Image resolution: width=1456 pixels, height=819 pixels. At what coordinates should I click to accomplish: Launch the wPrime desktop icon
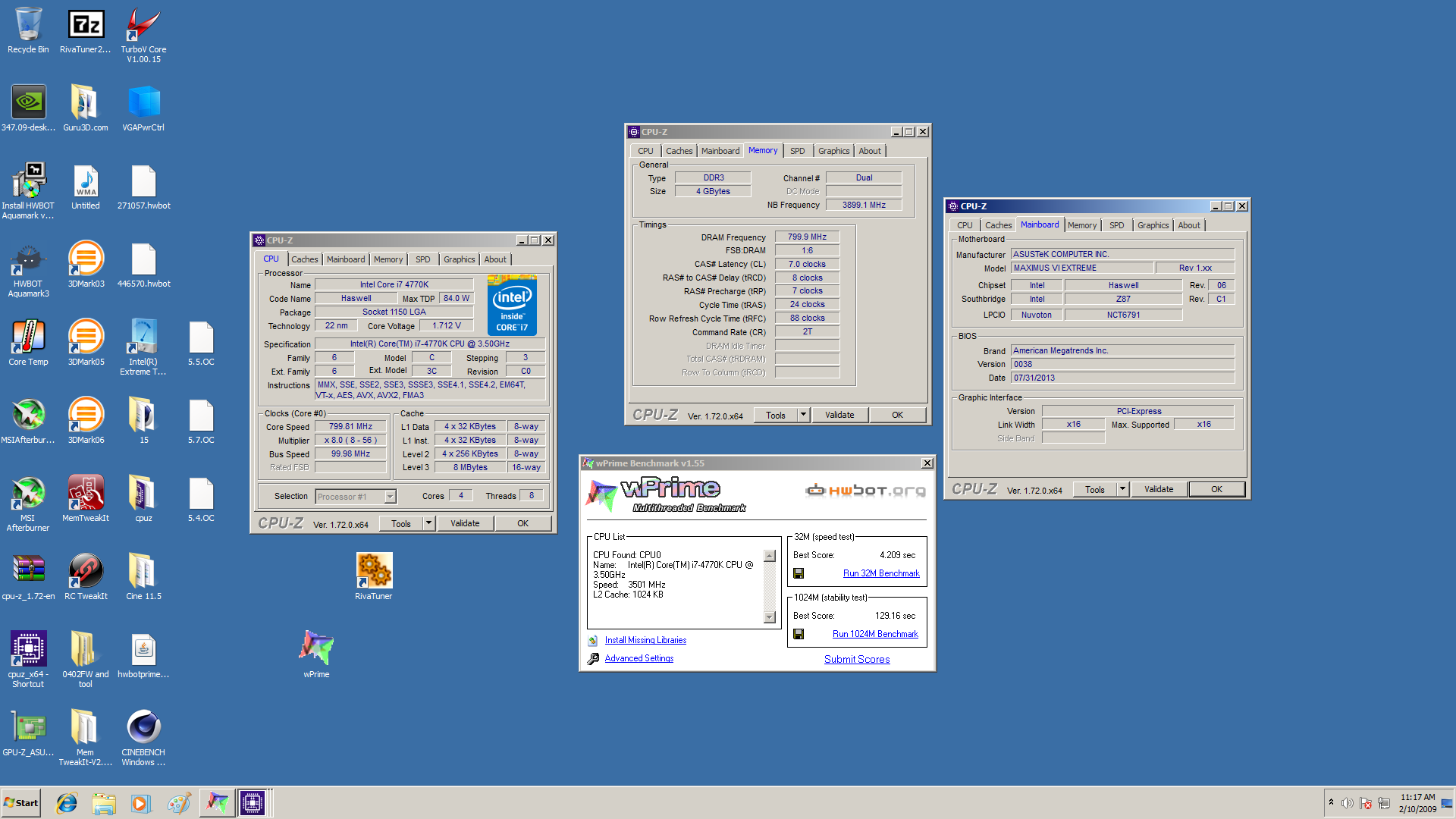coord(316,655)
